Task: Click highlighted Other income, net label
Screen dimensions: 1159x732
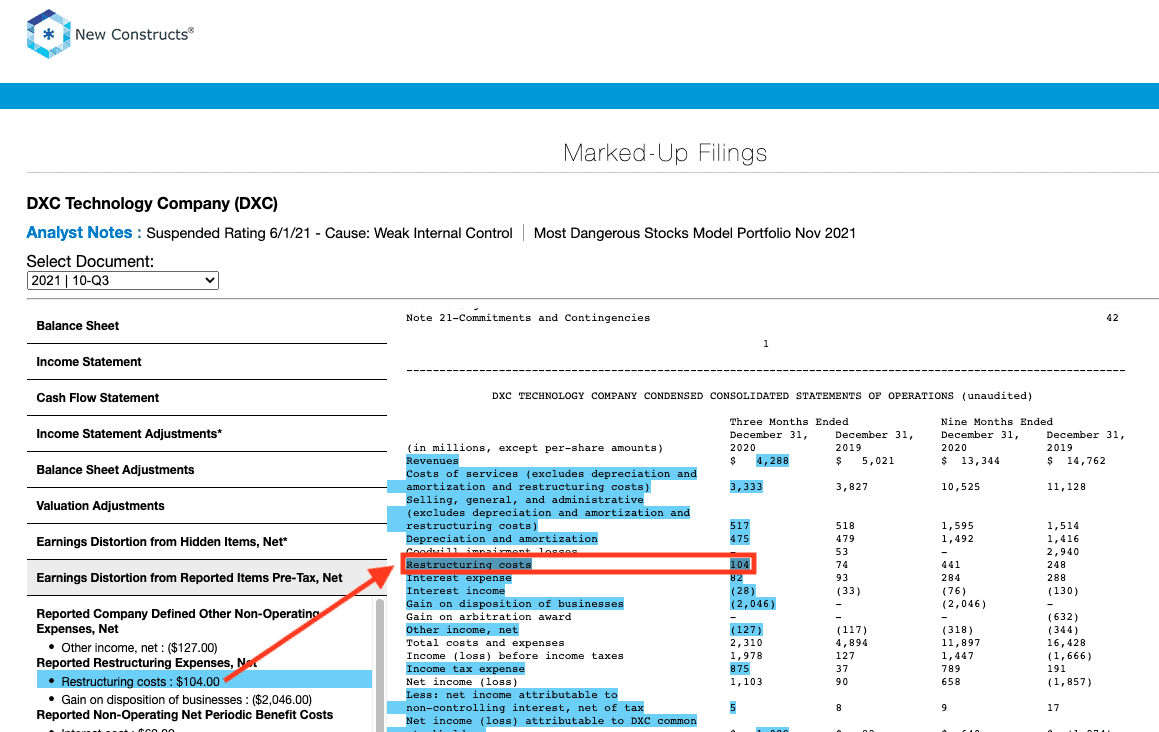Action: click(x=462, y=630)
